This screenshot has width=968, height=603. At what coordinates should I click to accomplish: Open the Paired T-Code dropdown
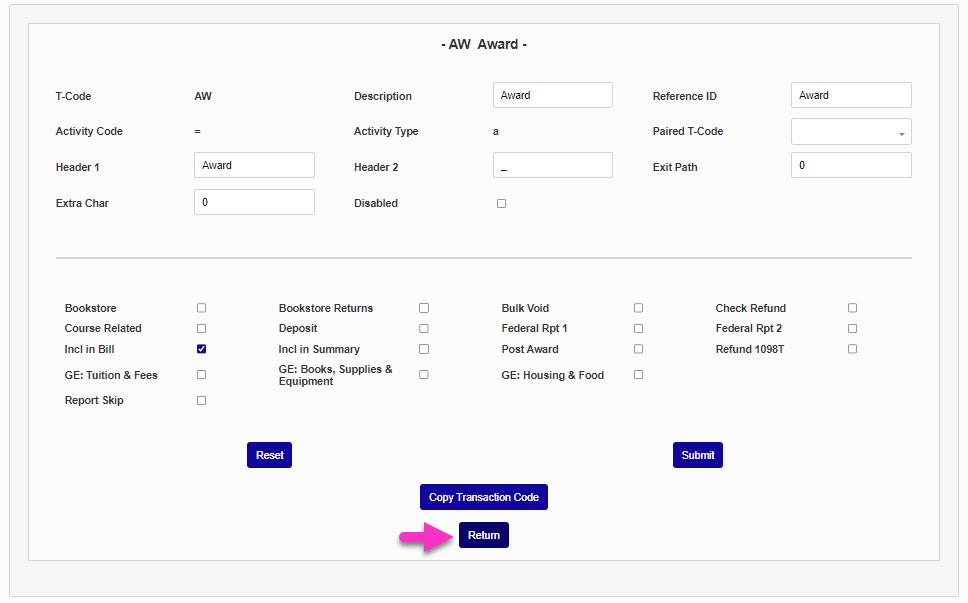tap(851, 132)
